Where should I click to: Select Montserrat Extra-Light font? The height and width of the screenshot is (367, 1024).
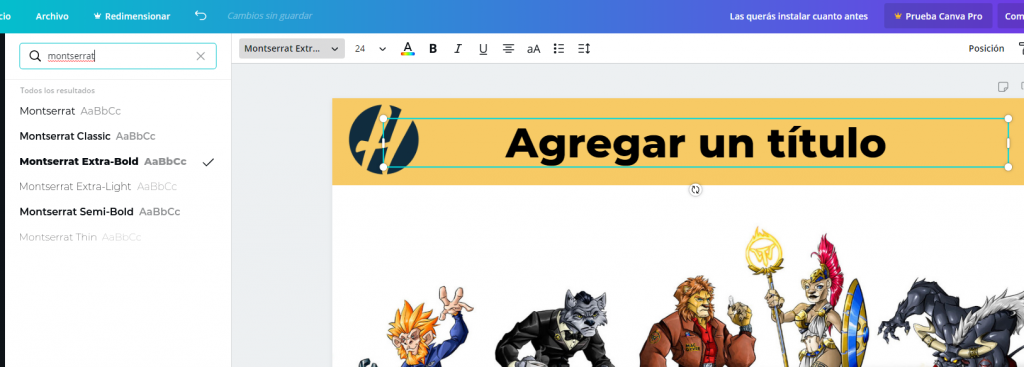click(x=98, y=186)
